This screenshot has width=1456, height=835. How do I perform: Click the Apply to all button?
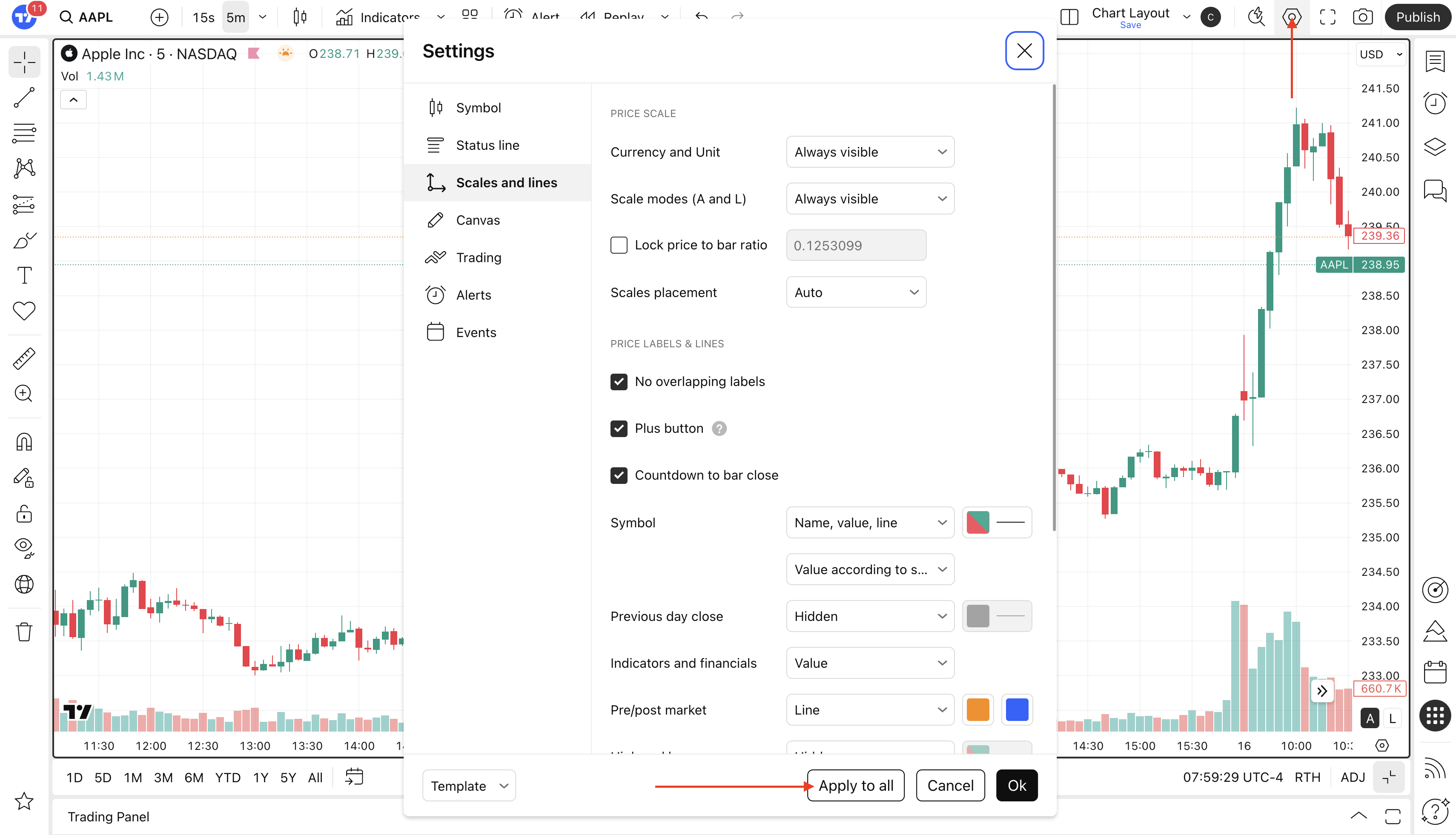tap(855, 786)
